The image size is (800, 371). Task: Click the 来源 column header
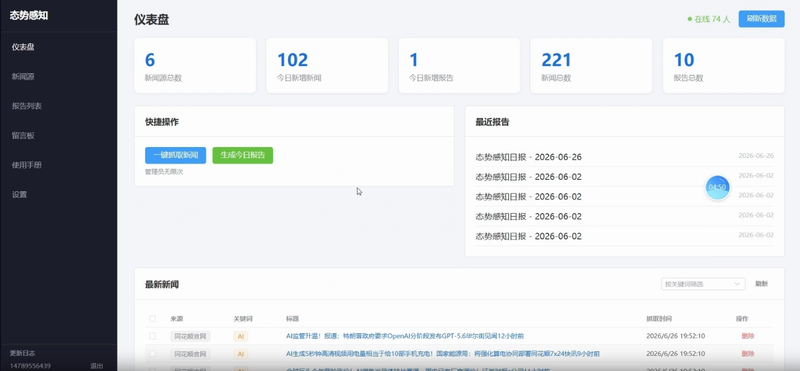pyautogui.click(x=177, y=318)
